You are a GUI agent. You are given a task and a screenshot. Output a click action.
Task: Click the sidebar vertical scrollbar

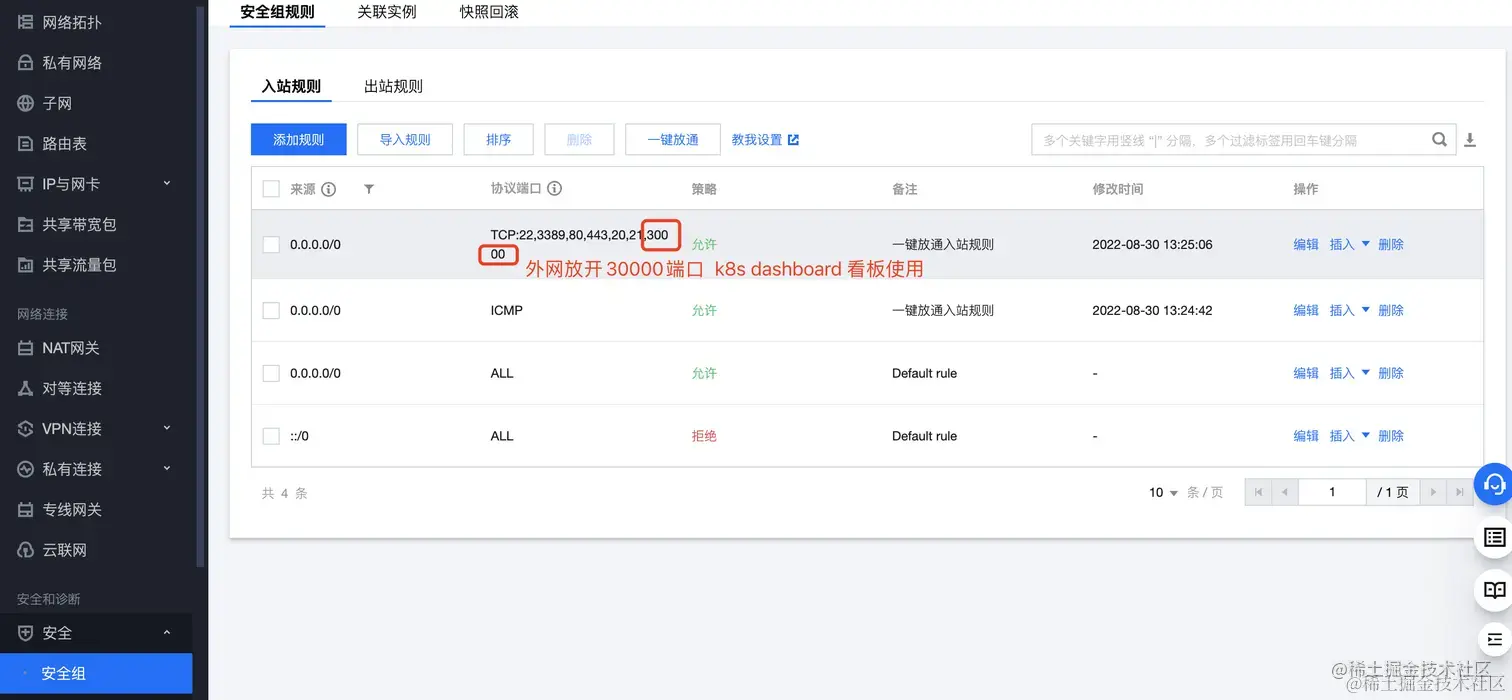click(x=202, y=285)
